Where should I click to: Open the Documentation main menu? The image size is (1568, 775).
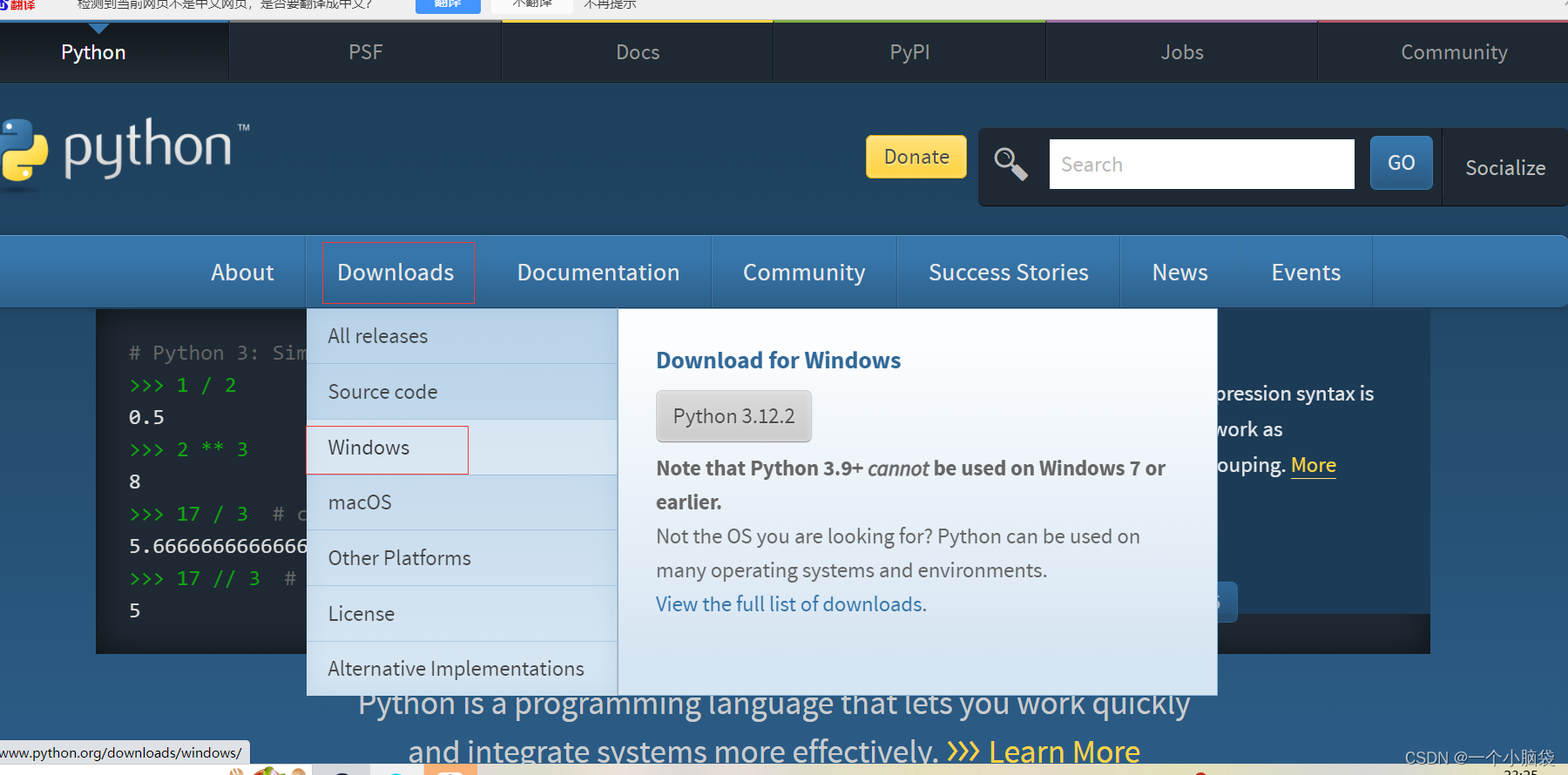tap(598, 273)
